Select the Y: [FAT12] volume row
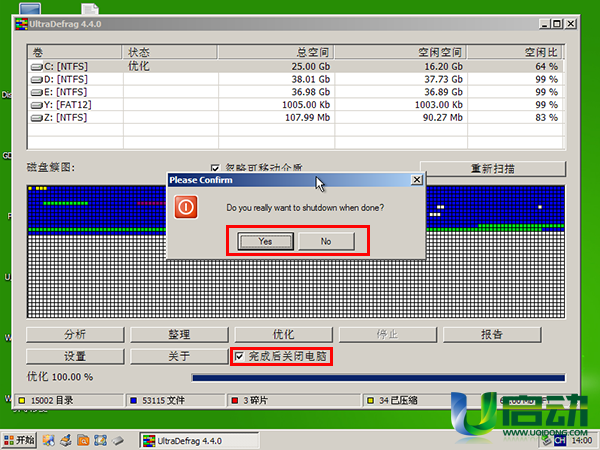This screenshot has width=600, height=450. coord(295,104)
